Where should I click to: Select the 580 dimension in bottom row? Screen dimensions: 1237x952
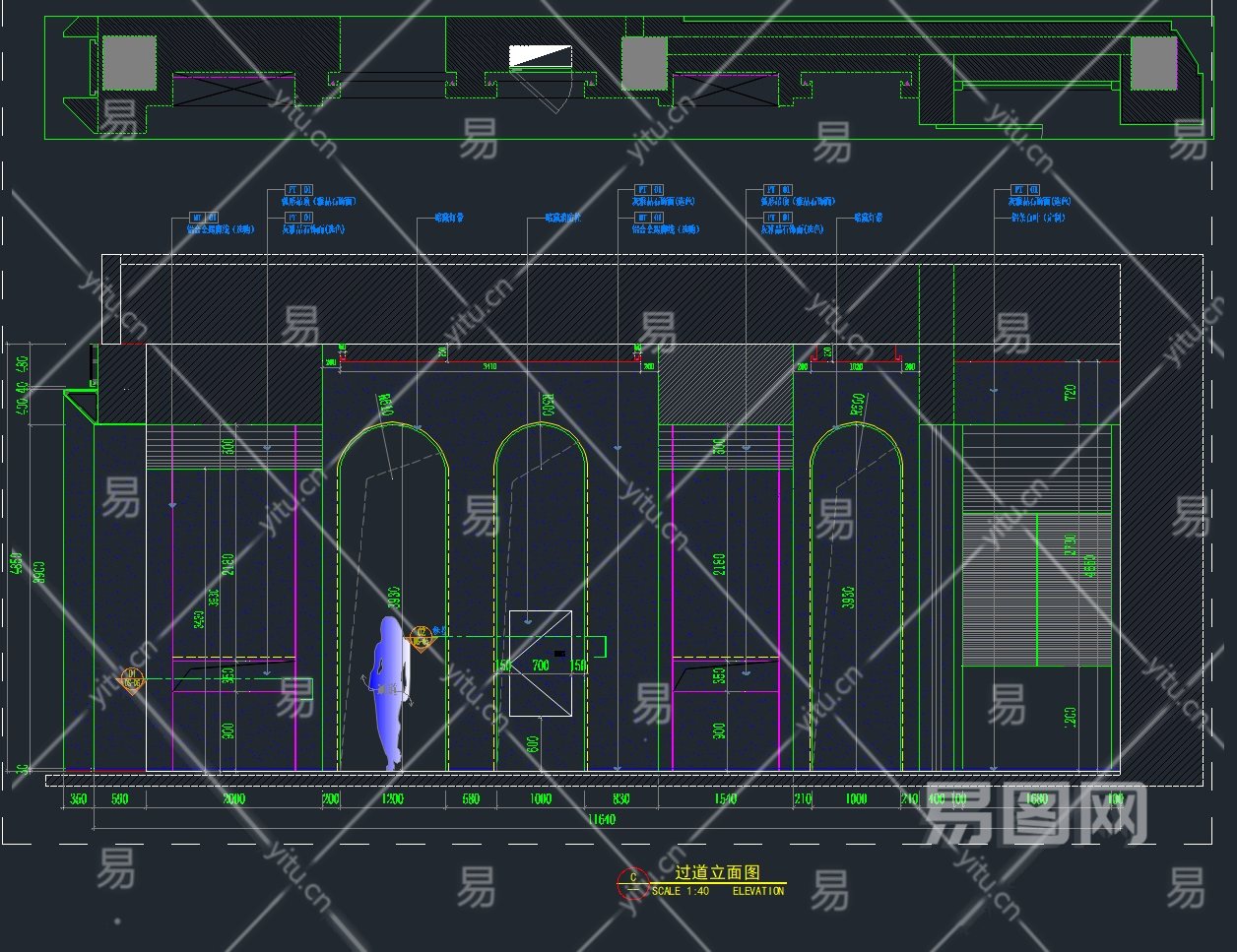[x=471, y=799]
